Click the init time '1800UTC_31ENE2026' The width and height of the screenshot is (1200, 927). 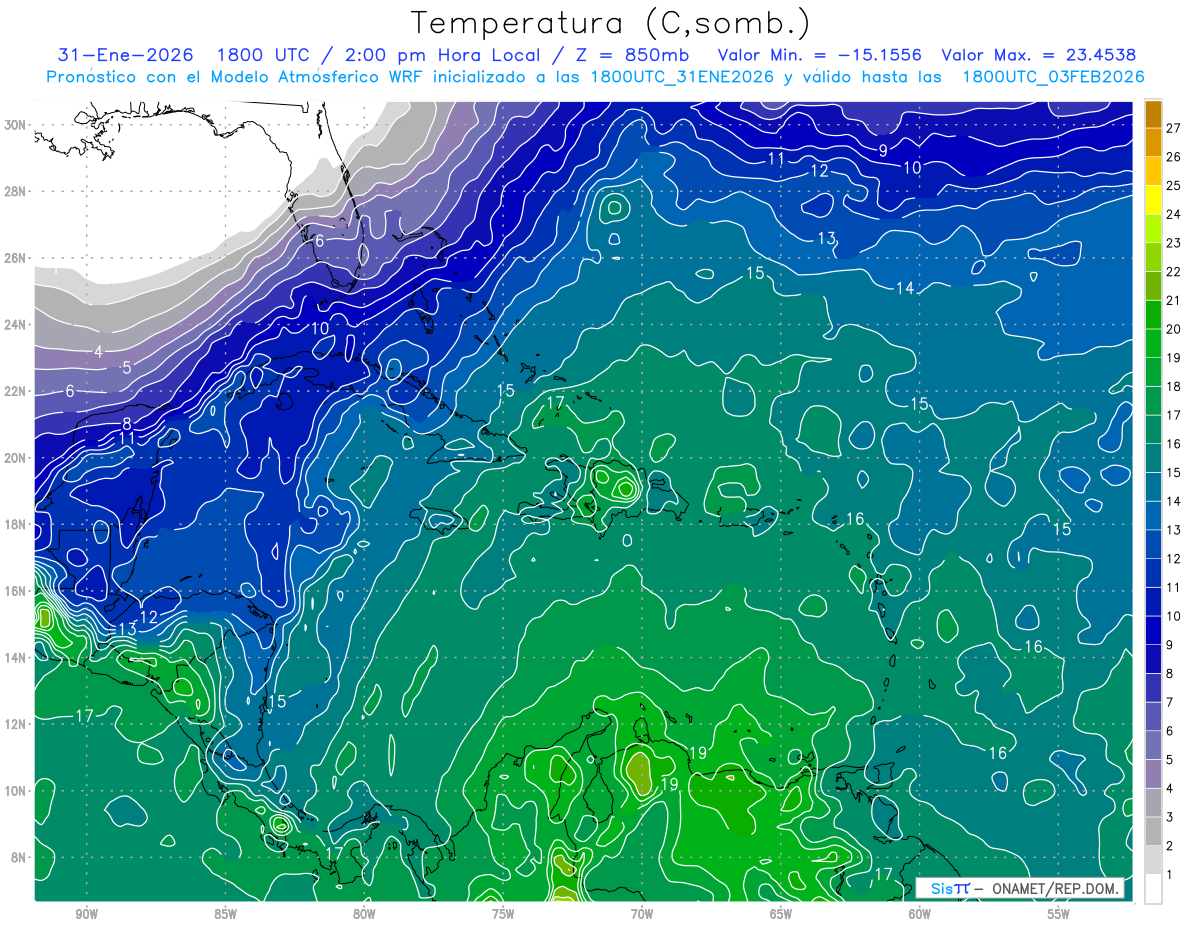682,76
